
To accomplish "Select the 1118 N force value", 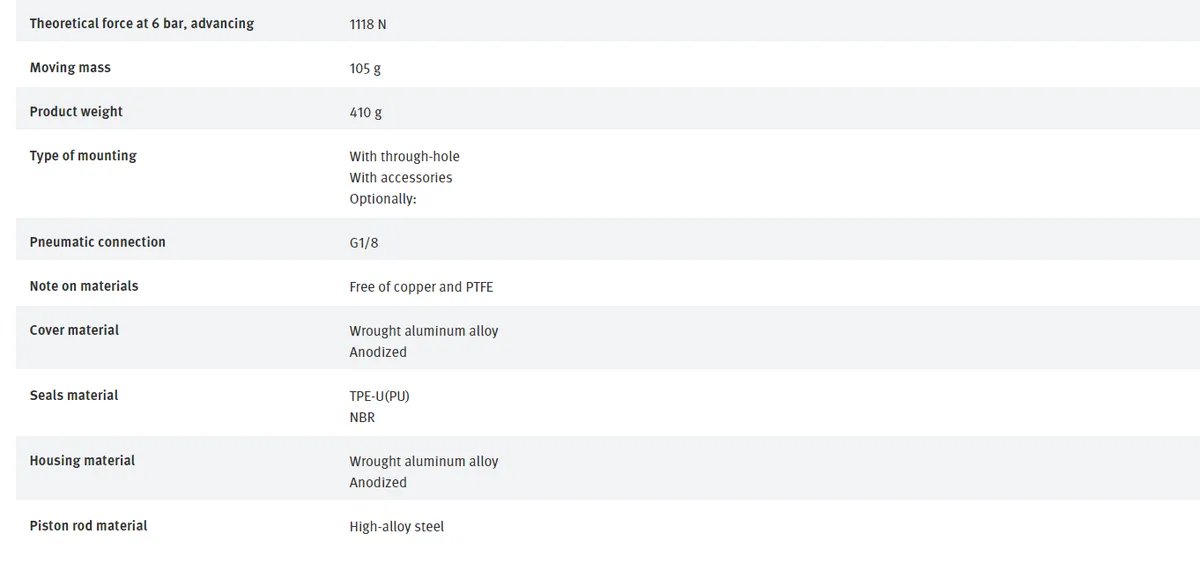I will pyautogui.click(x=368, y=24).
